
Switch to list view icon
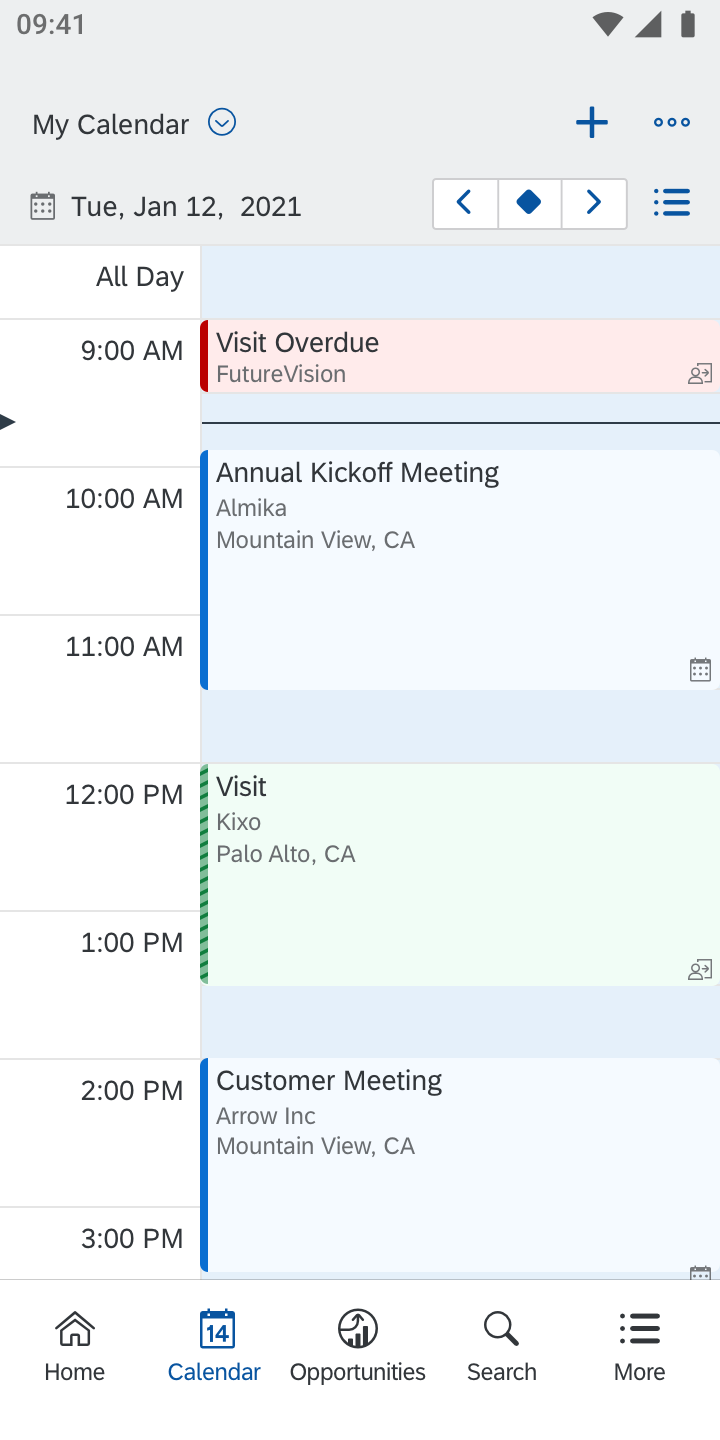click(671, 203)
